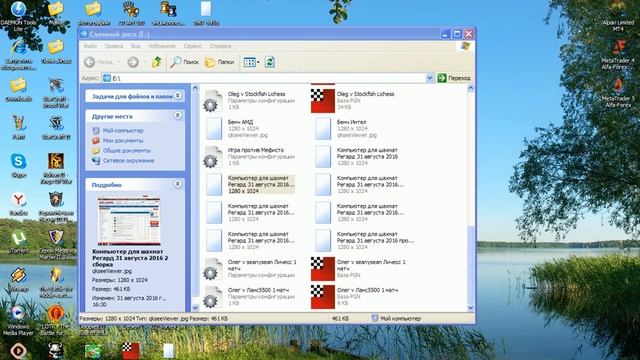The width and height of the screenshot is (640, 360).
Task: Collapse the Другие места panel
Action: [178, 116]
